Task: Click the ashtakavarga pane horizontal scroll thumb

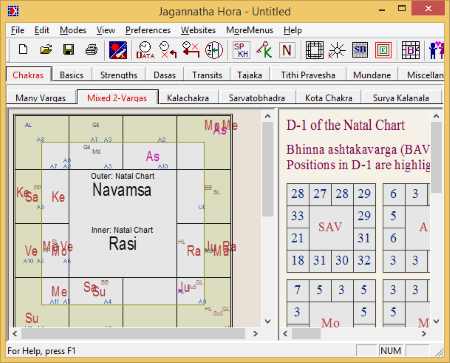Action: tap(306, 333)
